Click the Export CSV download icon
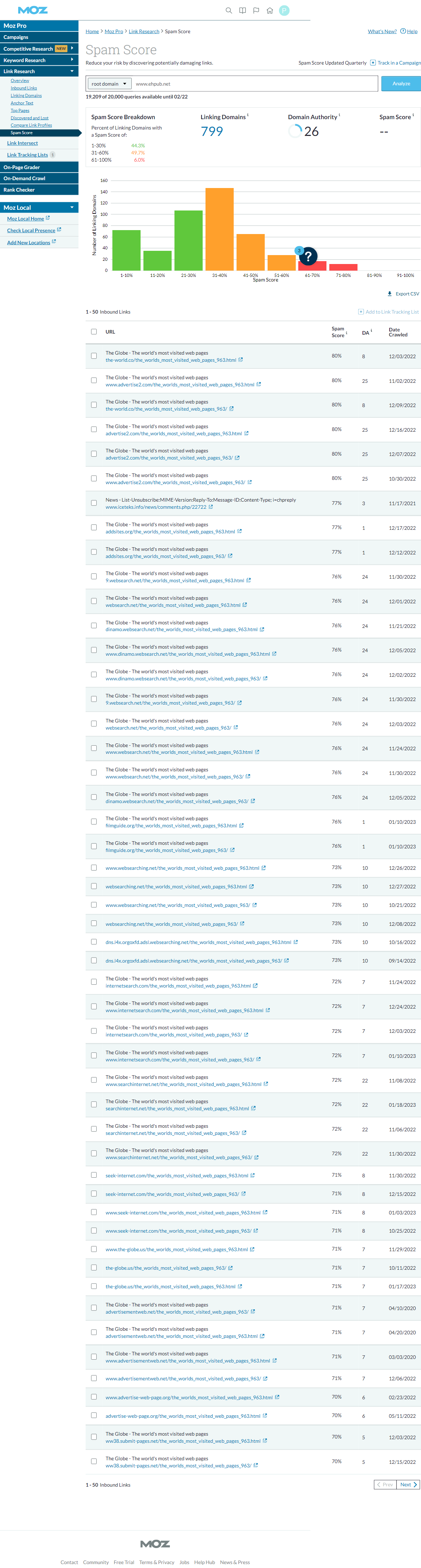The height and width of the screenshot is (1568, 421). click(390, 293)
